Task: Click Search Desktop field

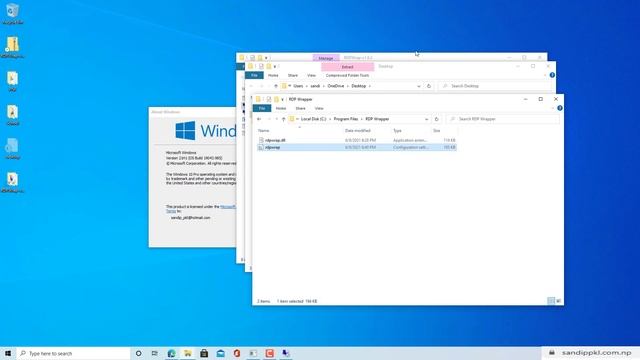Action: (495, 86)
